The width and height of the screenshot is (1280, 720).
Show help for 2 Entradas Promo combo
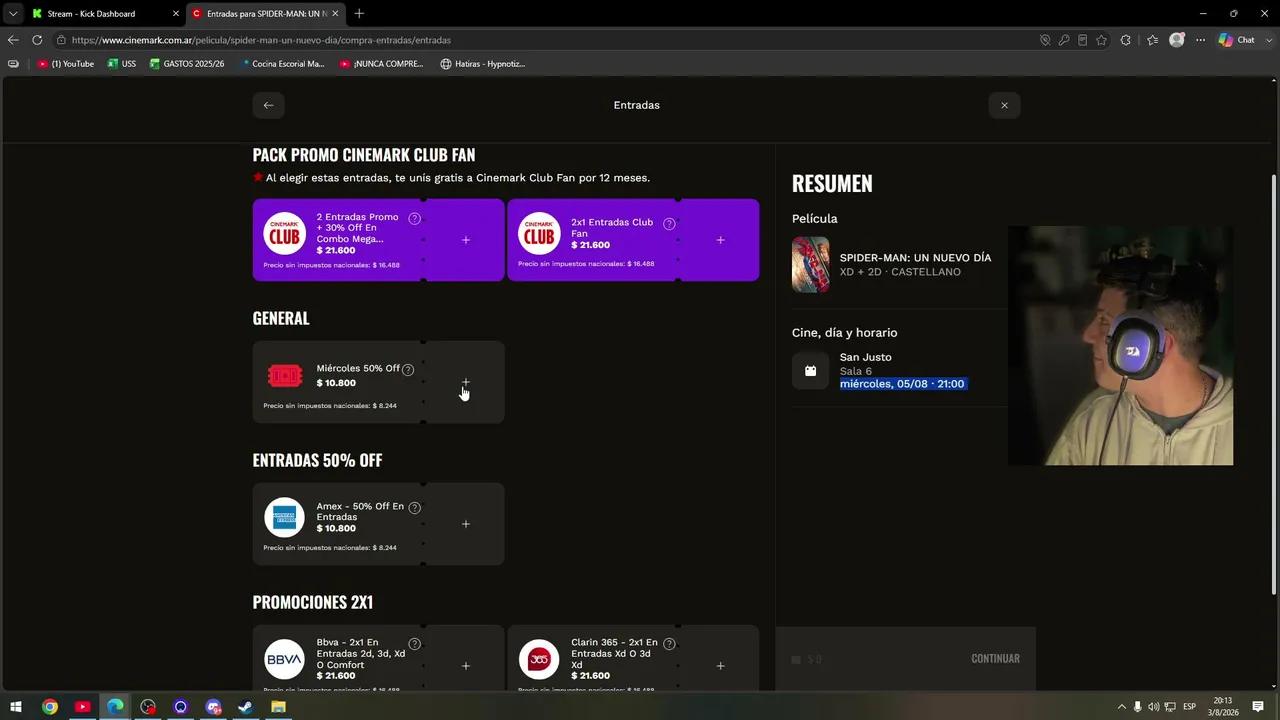(414, 219)
